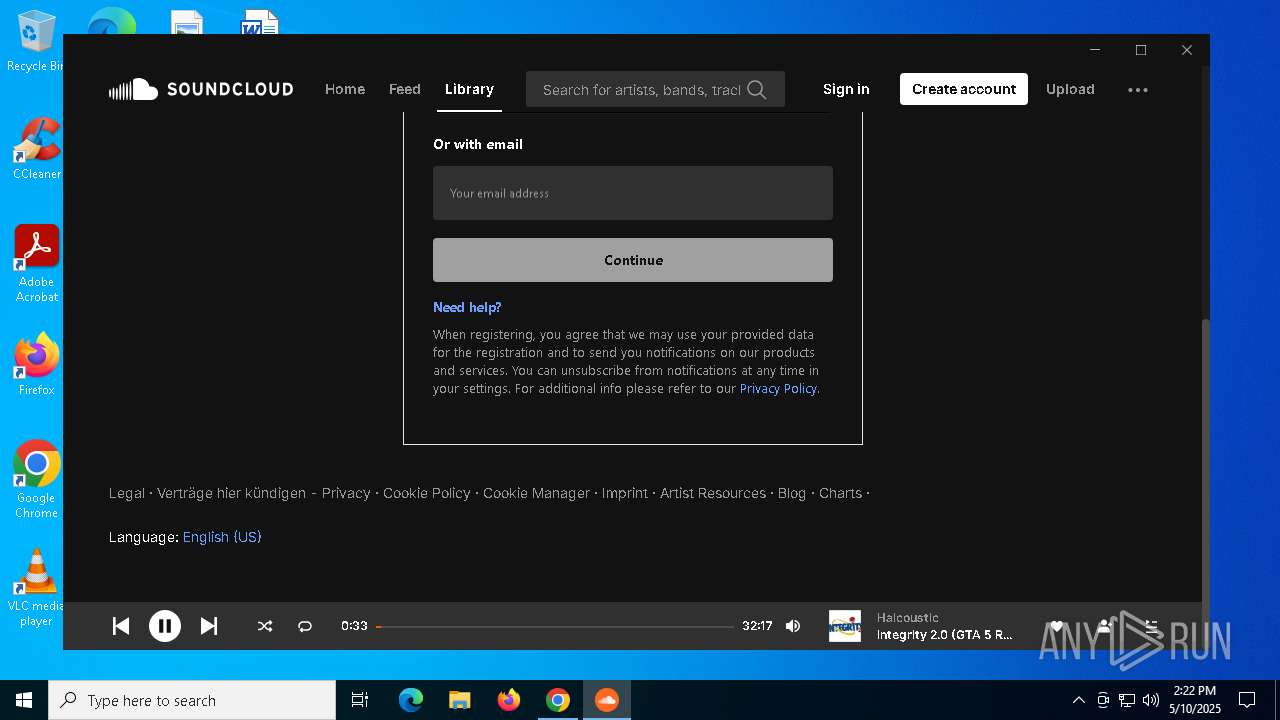Open Verträge hier kündigen link
The width and height of the screenshot is (1280, 720).
tap(232, 493)
